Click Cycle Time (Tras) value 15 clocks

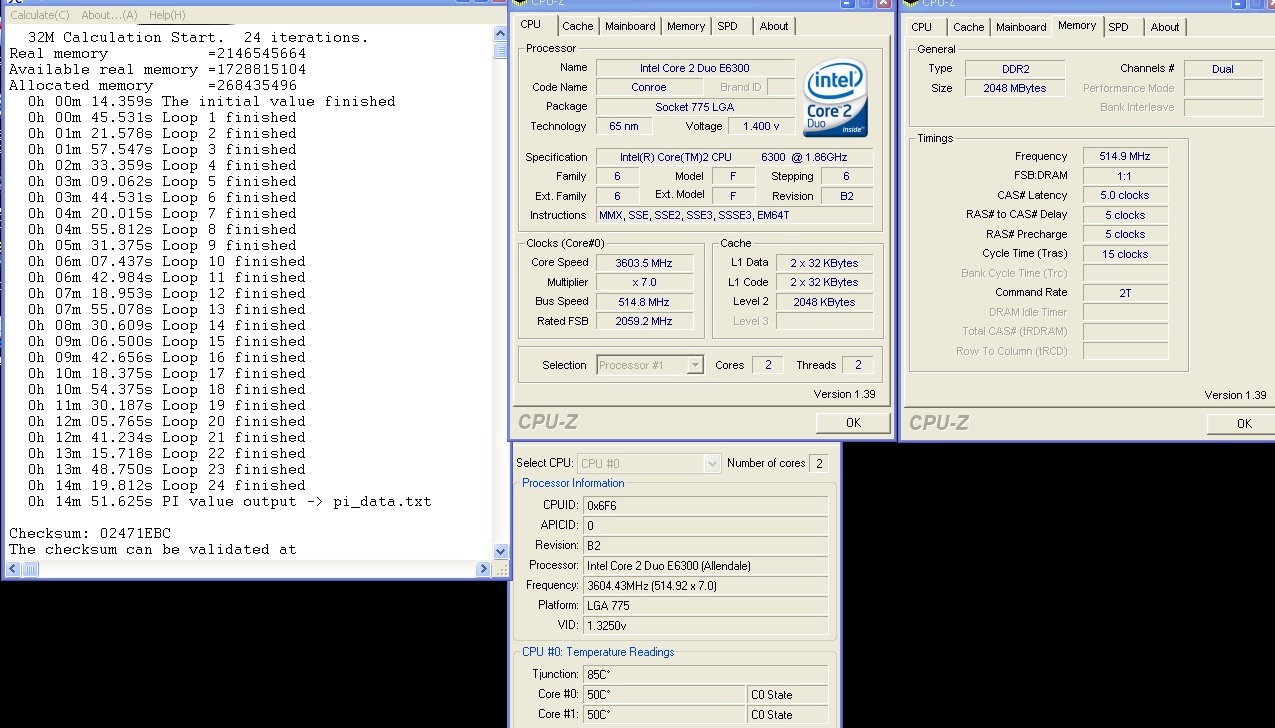pyautogui.click(x=1125, y=254)
